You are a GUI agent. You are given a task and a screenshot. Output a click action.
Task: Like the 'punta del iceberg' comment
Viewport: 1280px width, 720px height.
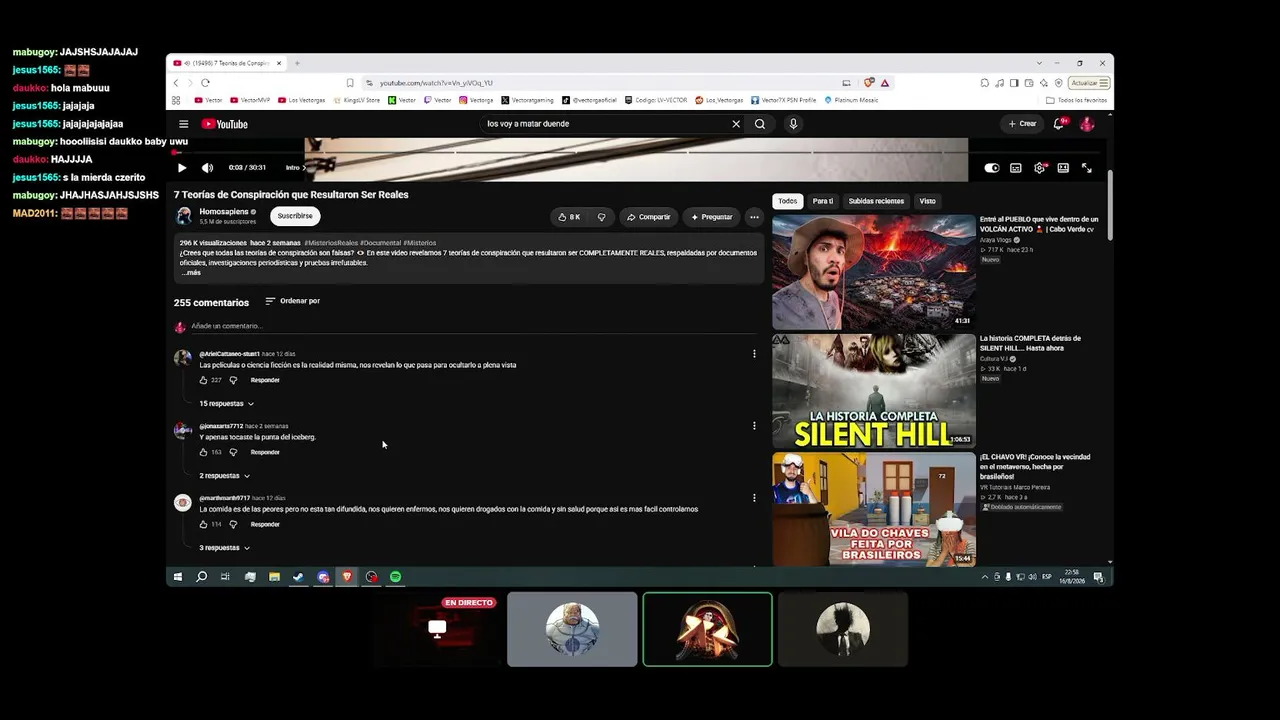204,452
